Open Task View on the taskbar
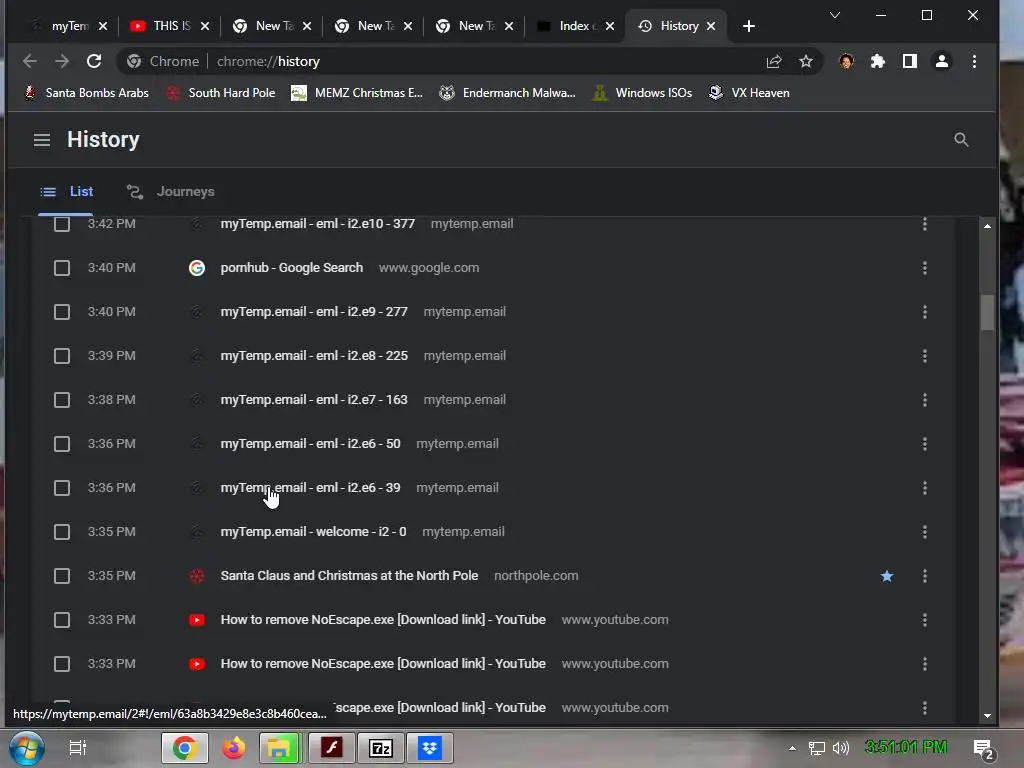This screenshot has height=768, width=1024. (x=78, y=748)
